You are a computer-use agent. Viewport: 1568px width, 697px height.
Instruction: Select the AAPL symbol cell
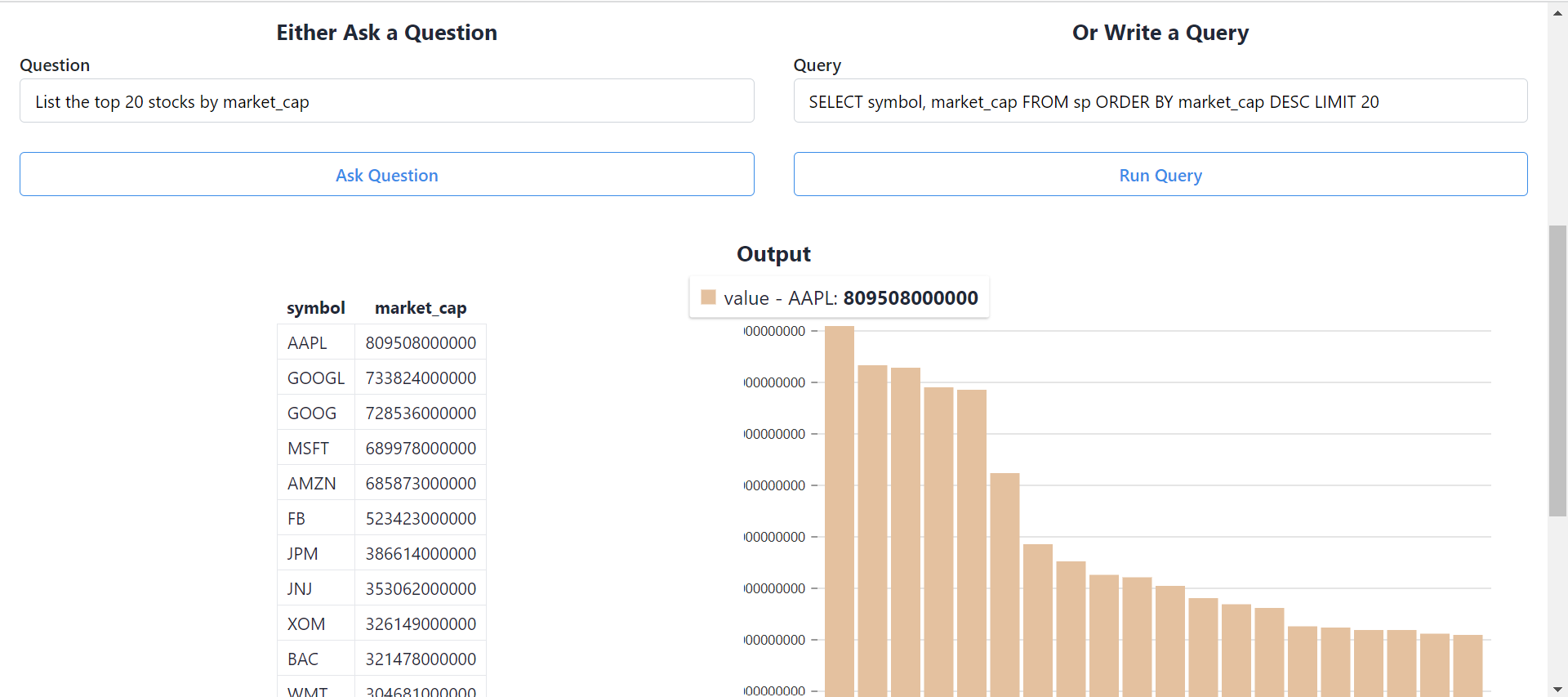(x=316, y=342)
